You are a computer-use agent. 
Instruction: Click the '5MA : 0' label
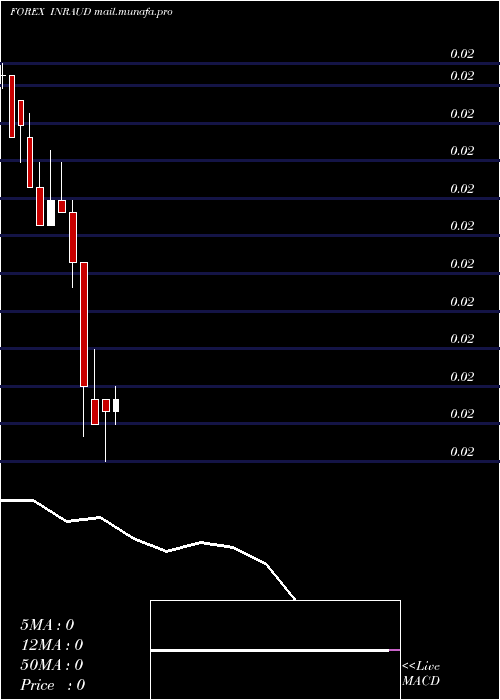[47, 625]
